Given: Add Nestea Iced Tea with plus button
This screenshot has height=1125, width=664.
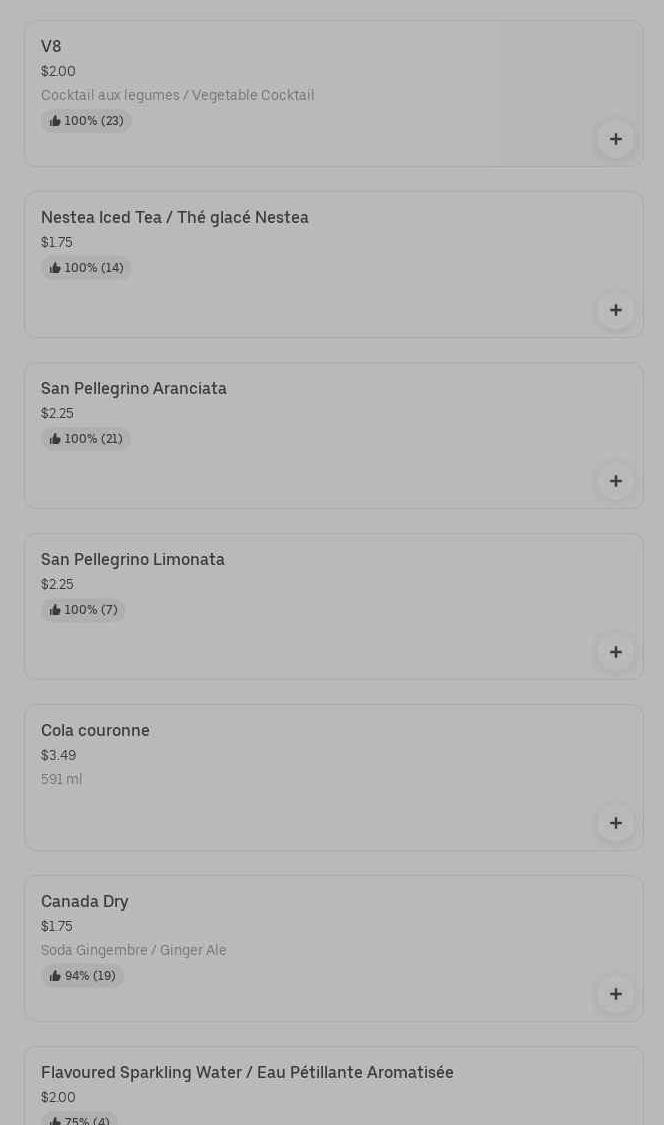Looking at the screenshot, I should (x=615, y=310).
